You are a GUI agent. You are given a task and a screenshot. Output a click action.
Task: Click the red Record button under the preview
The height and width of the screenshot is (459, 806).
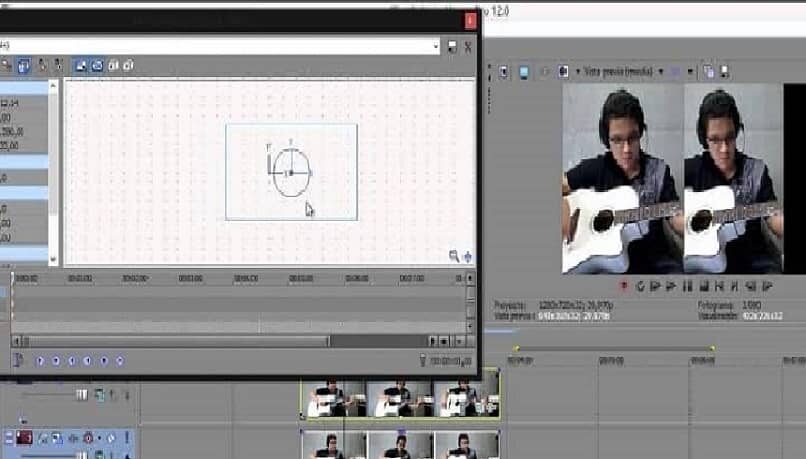[624, 286]
